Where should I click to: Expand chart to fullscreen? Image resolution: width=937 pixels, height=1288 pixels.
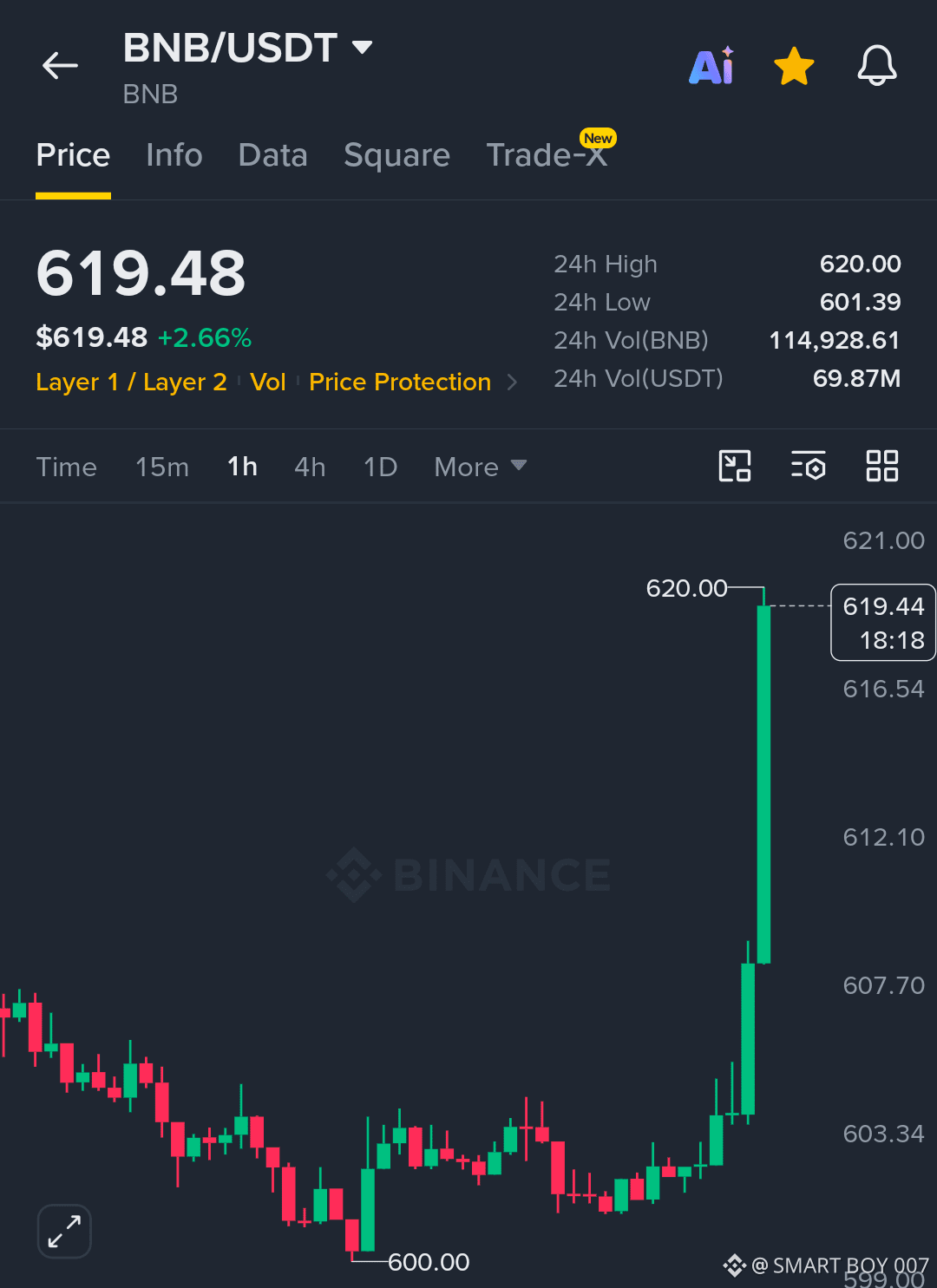[64, 1231]
